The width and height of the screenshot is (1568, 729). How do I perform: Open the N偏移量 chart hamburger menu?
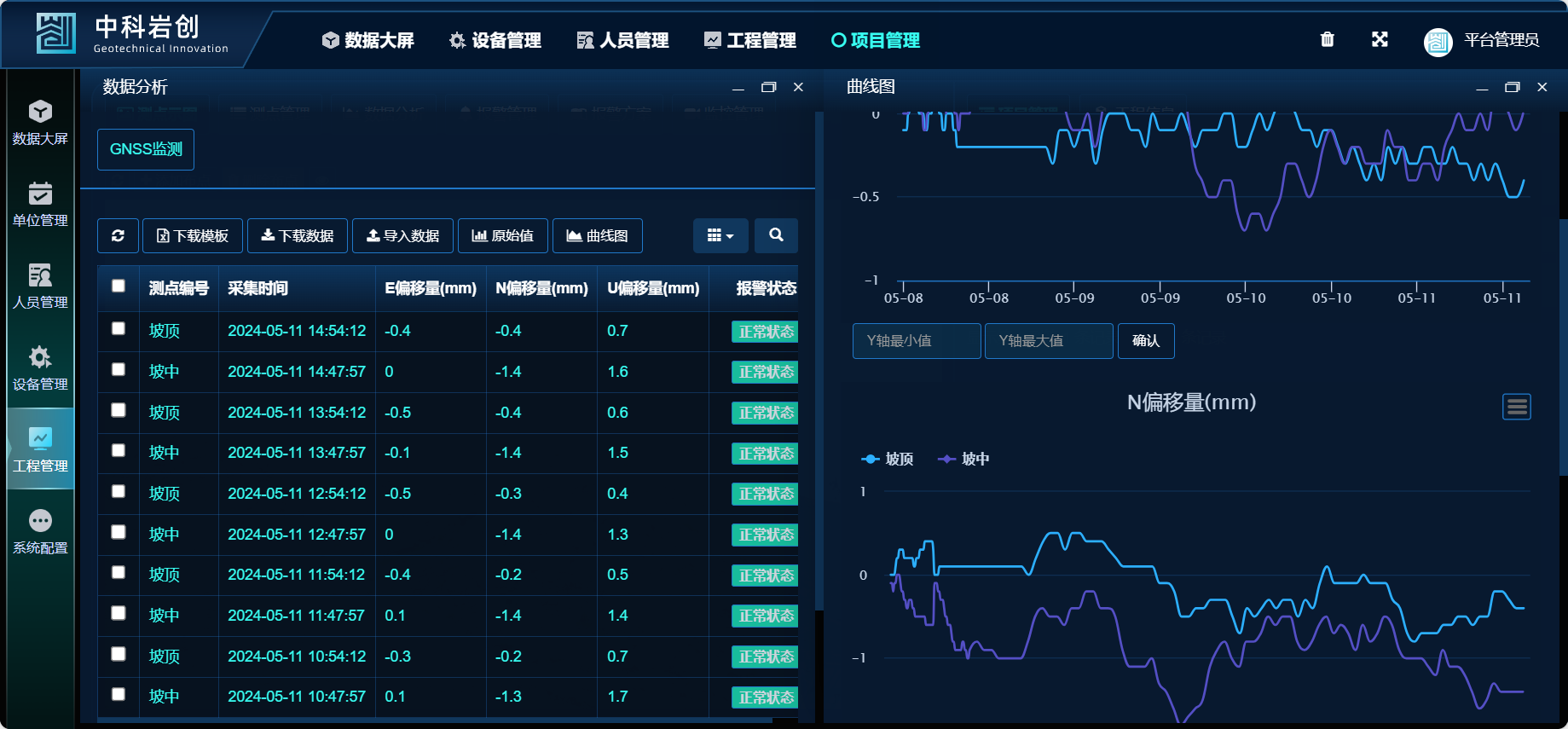pyautogui.click(x=1516, y=407)
